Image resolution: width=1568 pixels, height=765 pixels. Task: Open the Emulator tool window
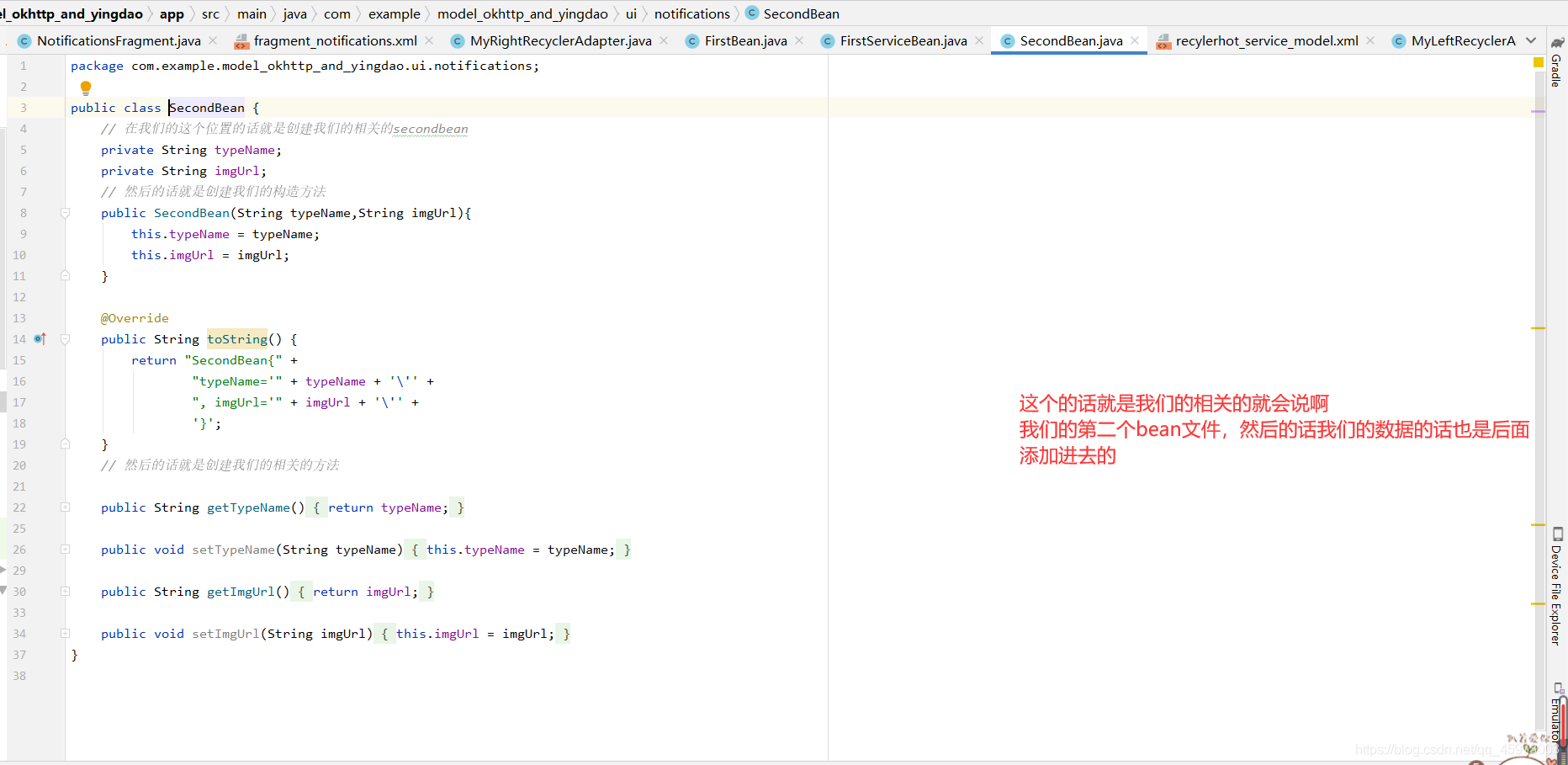click(x=1557, y=712)
